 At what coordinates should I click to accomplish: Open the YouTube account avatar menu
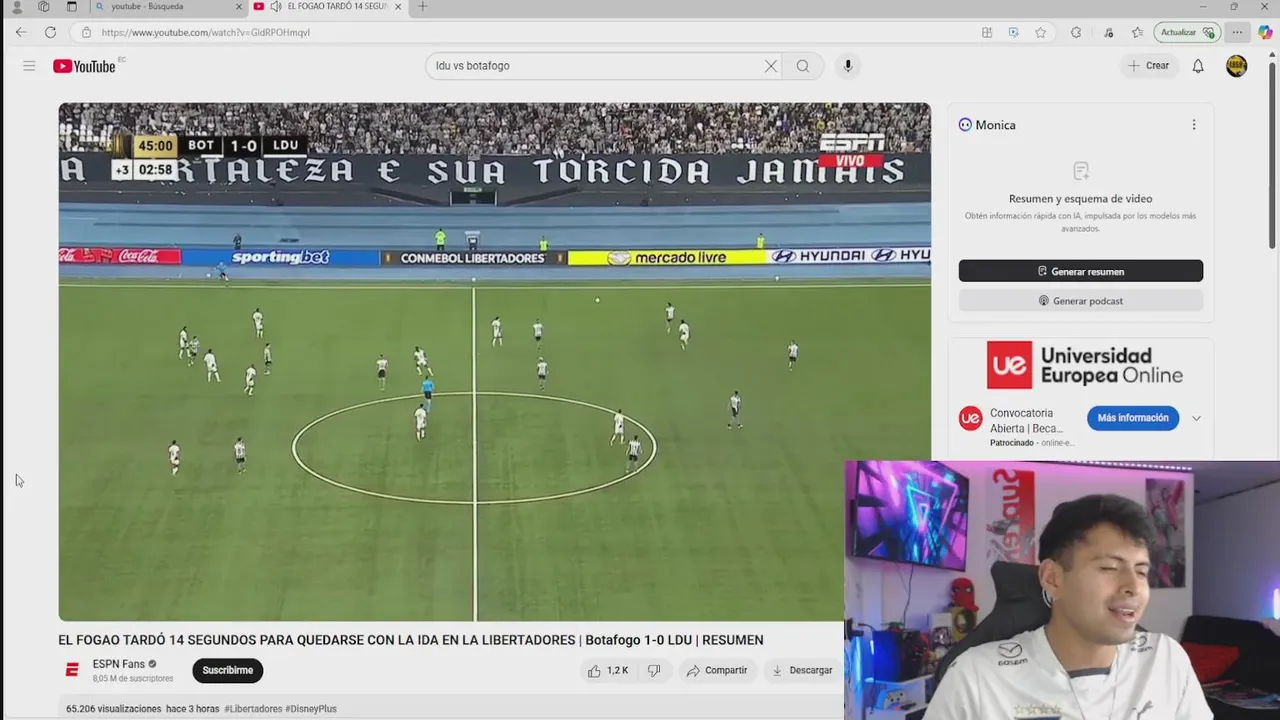[x=1237, y=66]
